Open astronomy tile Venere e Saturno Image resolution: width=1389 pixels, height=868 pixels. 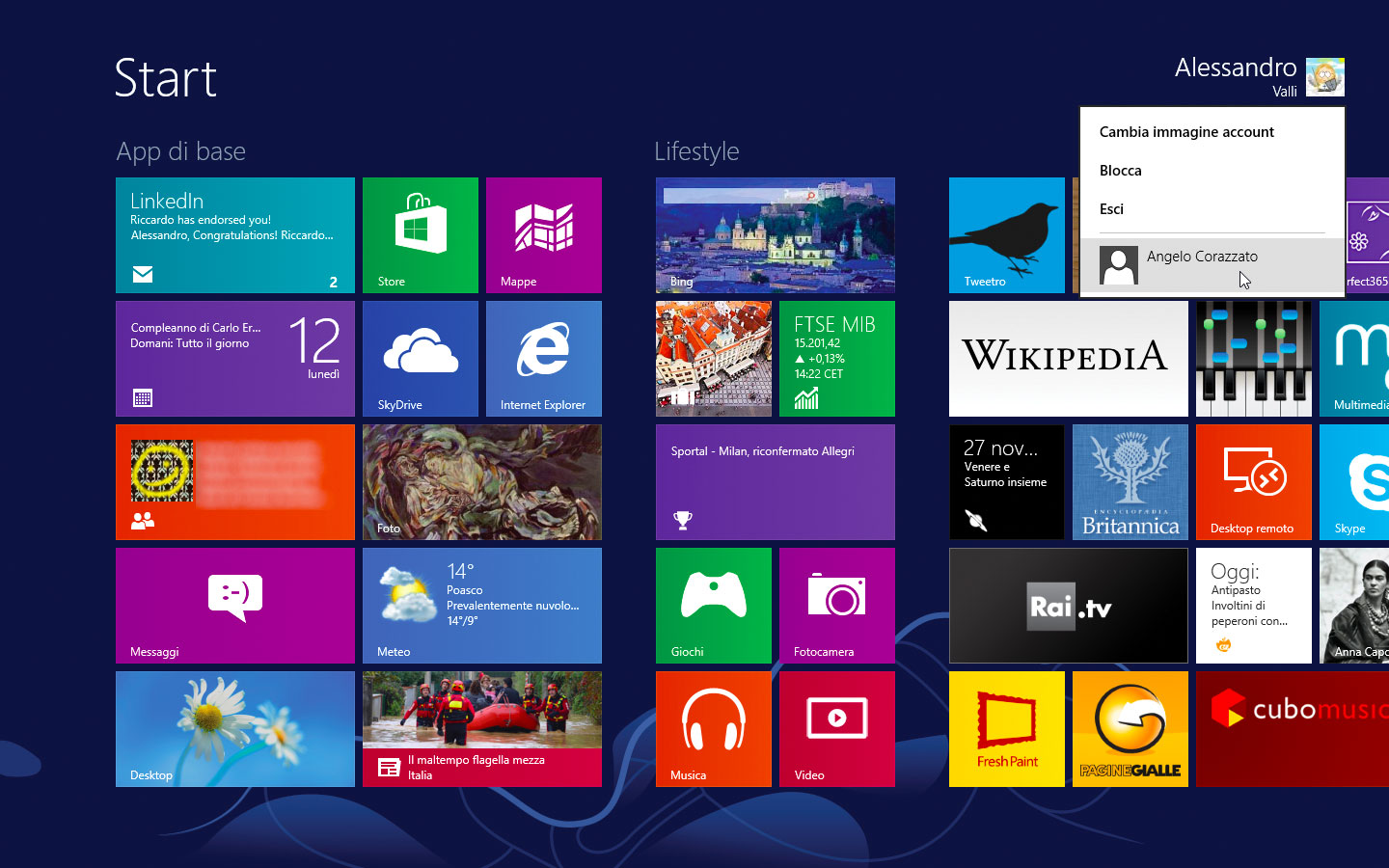(x=1007, y=482)
